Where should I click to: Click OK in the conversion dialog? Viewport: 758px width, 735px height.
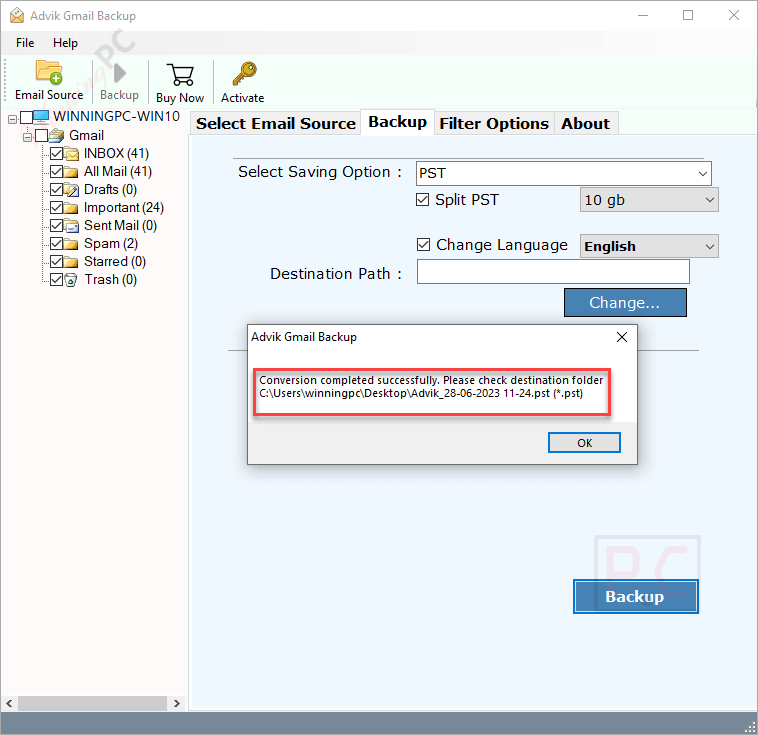tap(584, 443)
